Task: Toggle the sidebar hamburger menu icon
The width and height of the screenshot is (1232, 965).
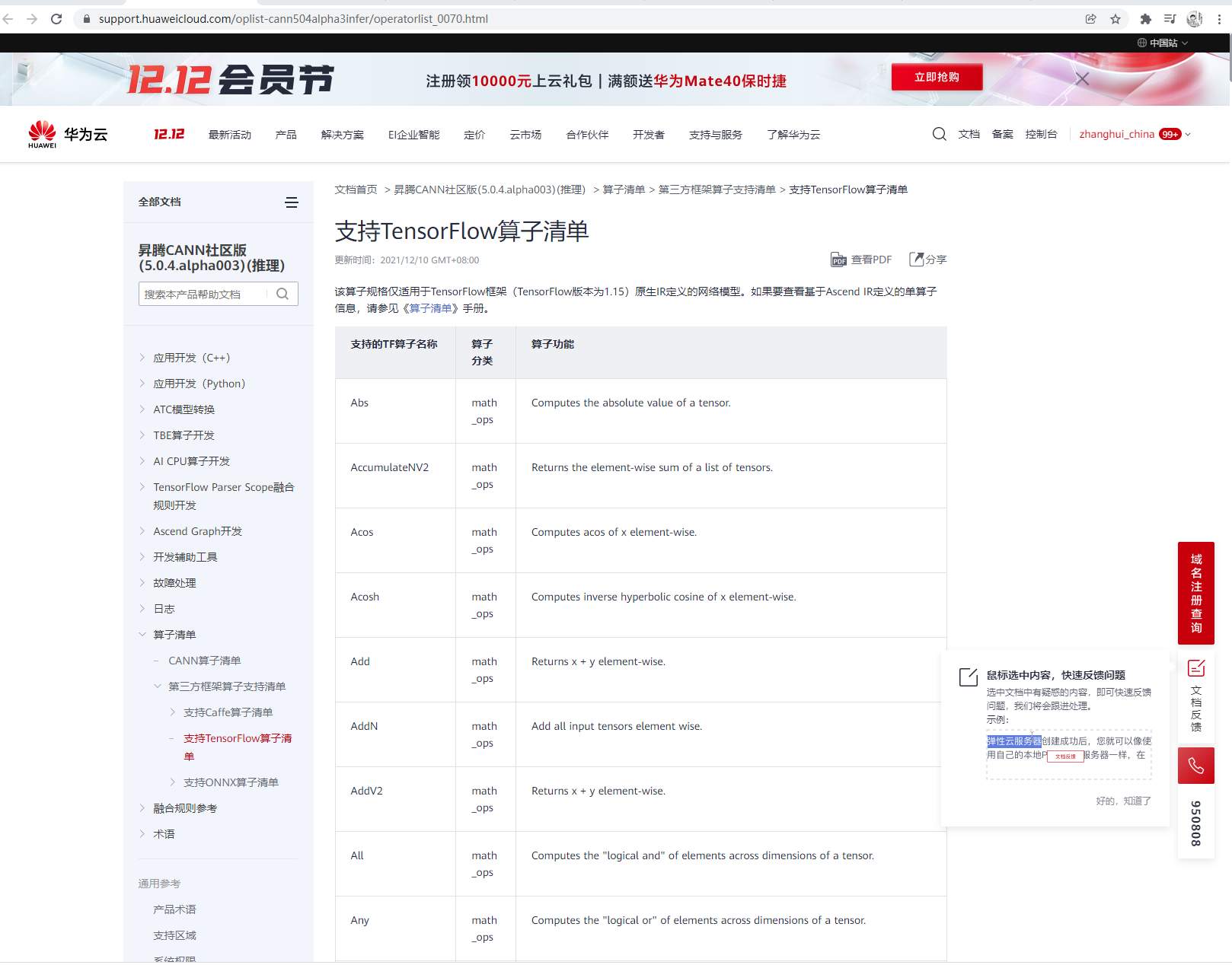Action: click(x=292, y=202)
